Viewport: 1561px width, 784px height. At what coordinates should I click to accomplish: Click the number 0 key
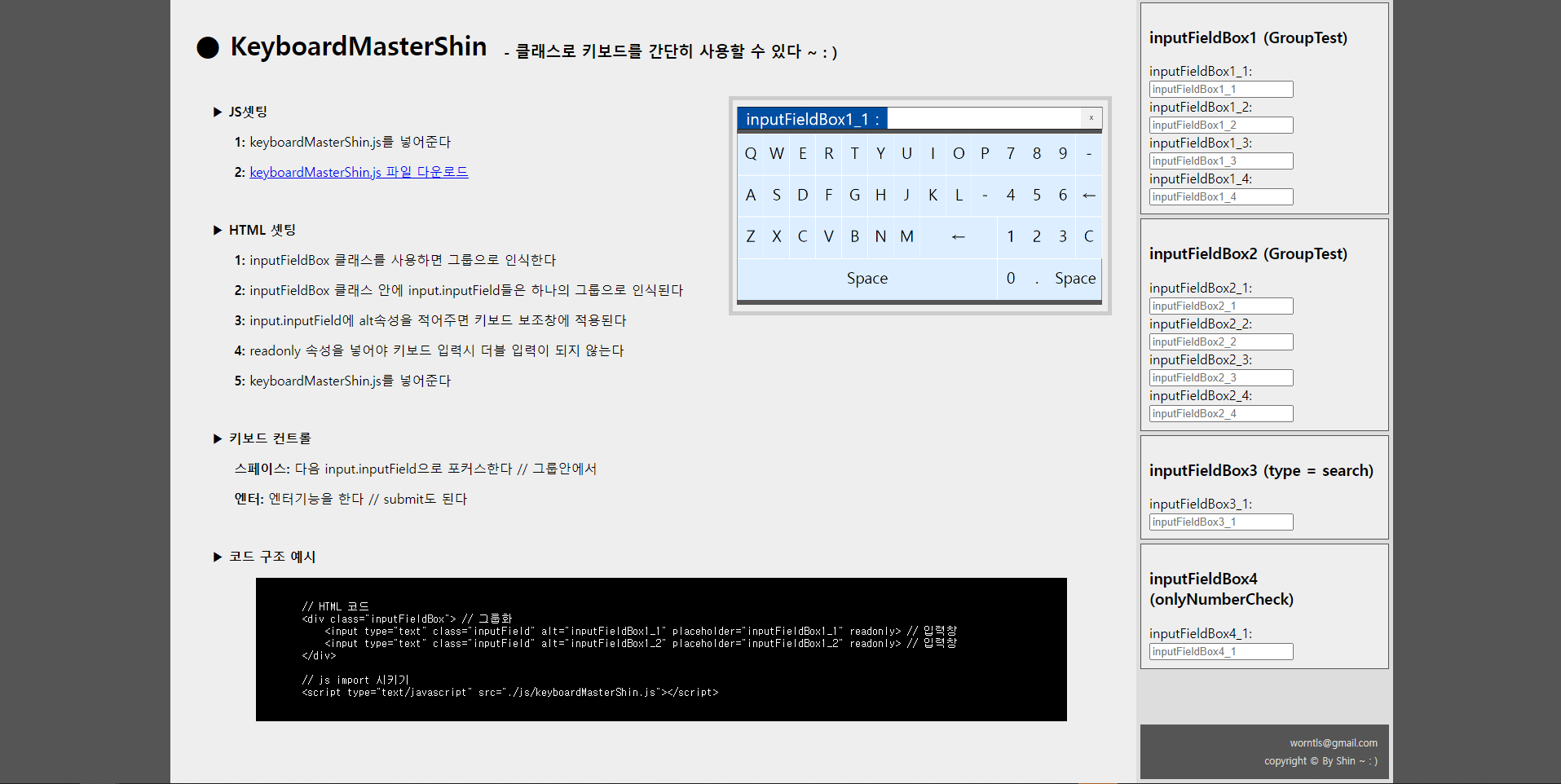pyautogui.click(x=1011, y=279)
